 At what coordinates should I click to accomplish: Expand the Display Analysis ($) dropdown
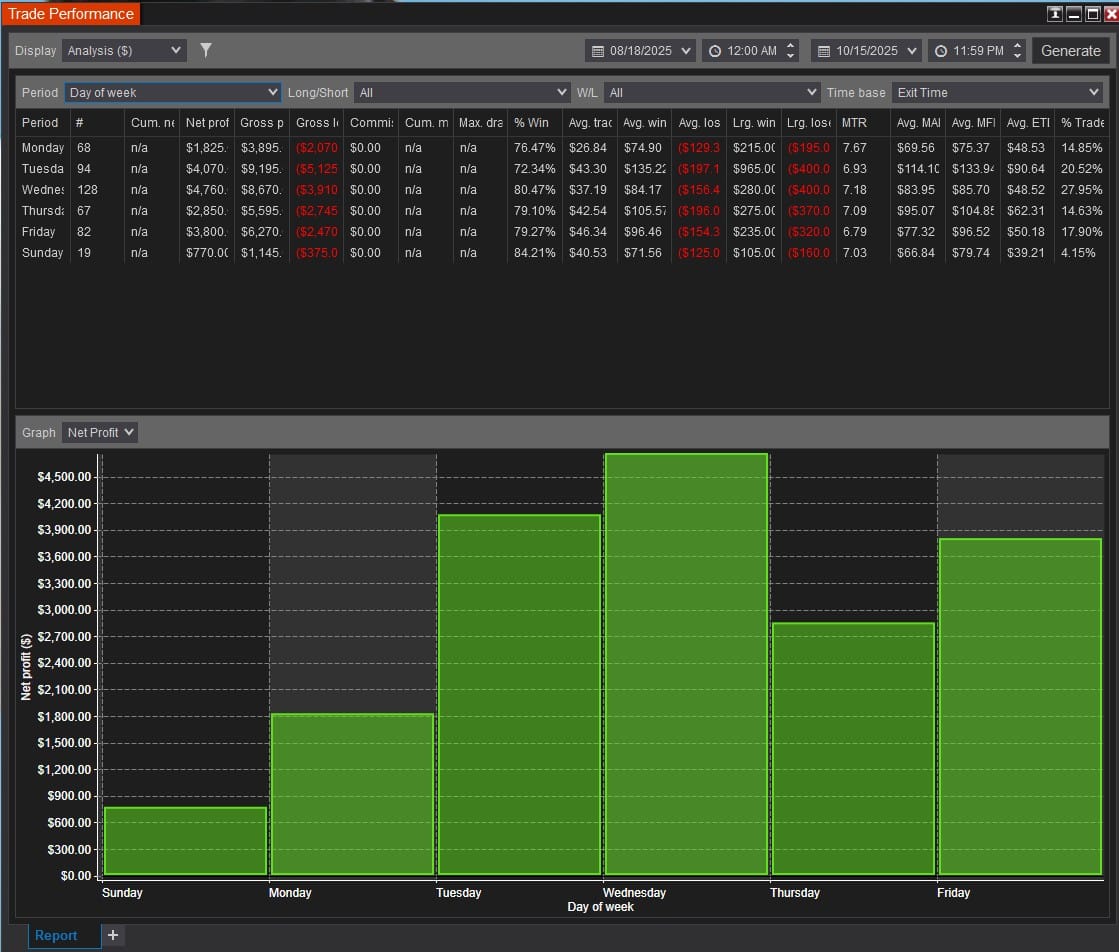tap(124, 50)
